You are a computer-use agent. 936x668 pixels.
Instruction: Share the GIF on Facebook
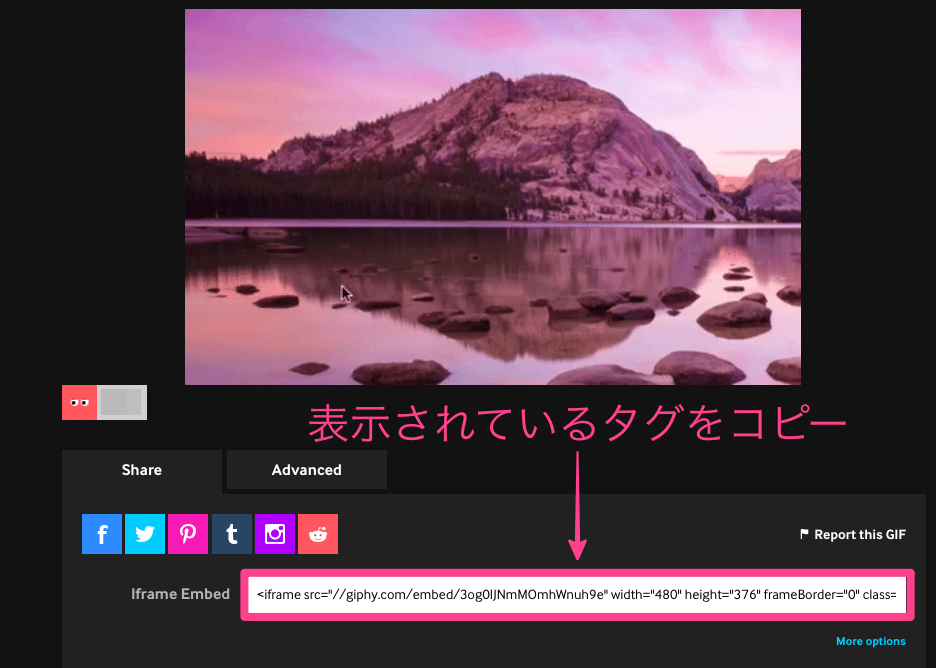tap(101, 534)
